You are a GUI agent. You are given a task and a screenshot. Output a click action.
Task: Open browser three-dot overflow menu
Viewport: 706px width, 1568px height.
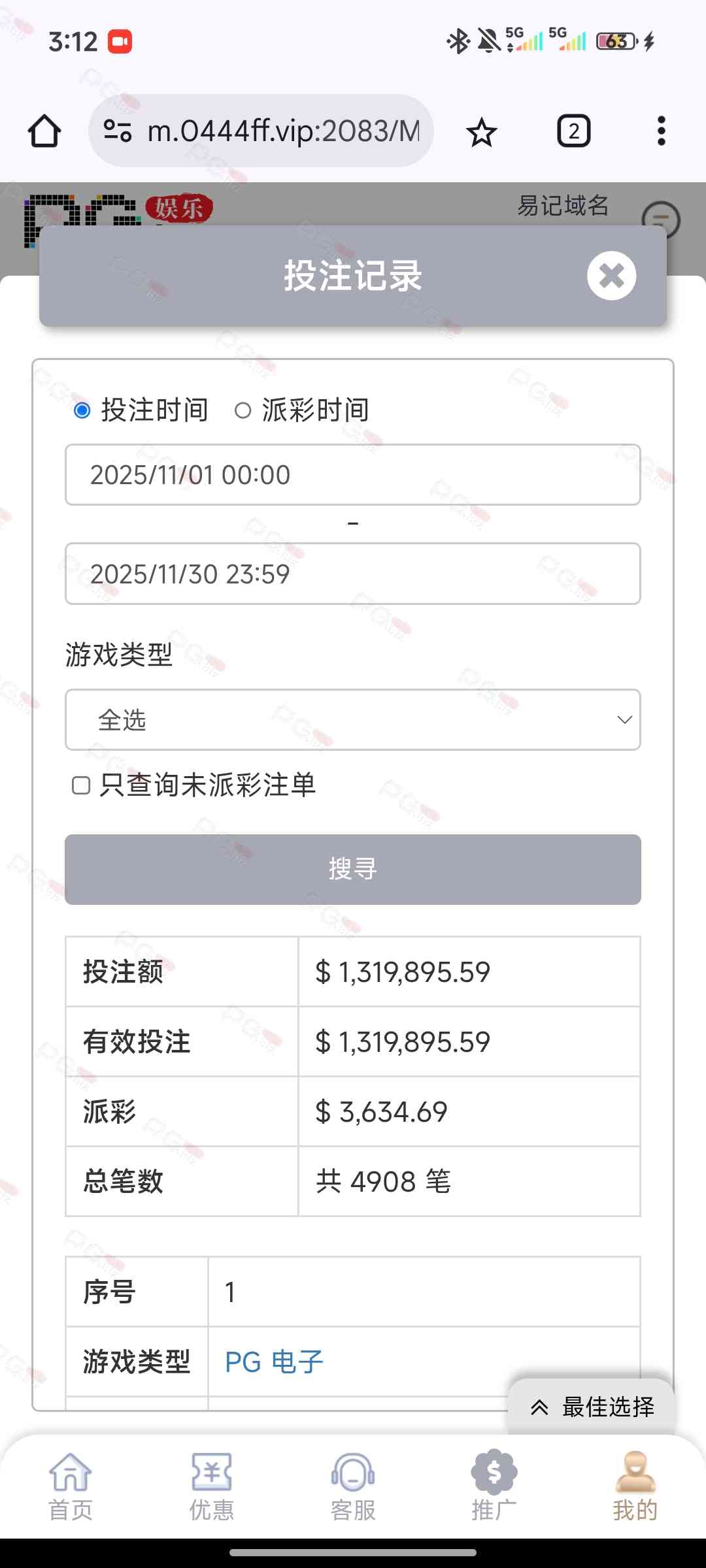coord(661,131)
